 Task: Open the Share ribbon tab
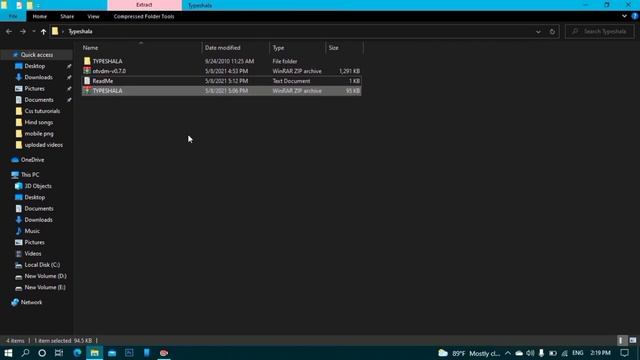tap(67, 16)
